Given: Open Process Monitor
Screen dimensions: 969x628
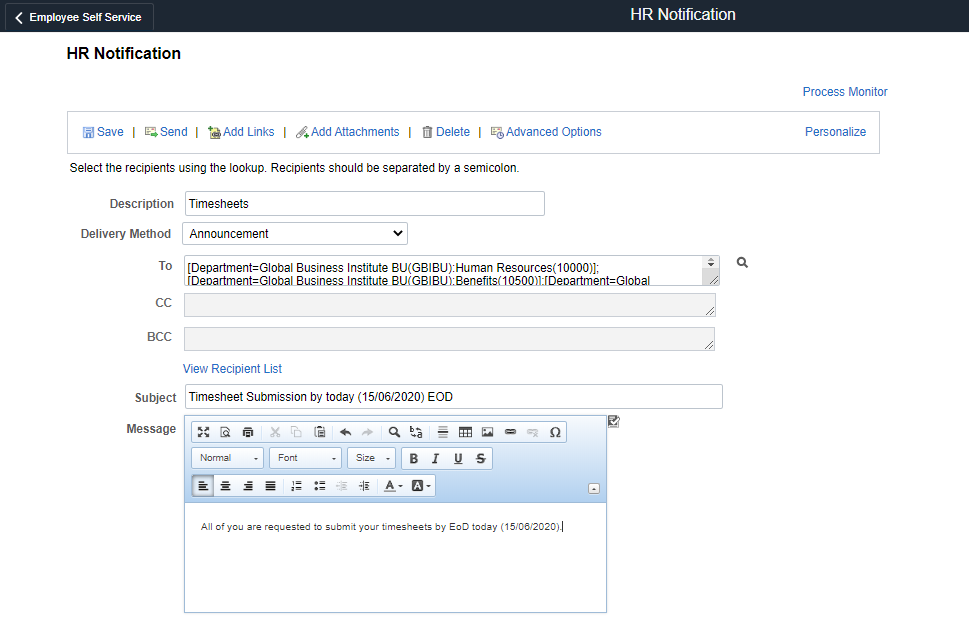Looking at the screenshot, I should 845,91.
